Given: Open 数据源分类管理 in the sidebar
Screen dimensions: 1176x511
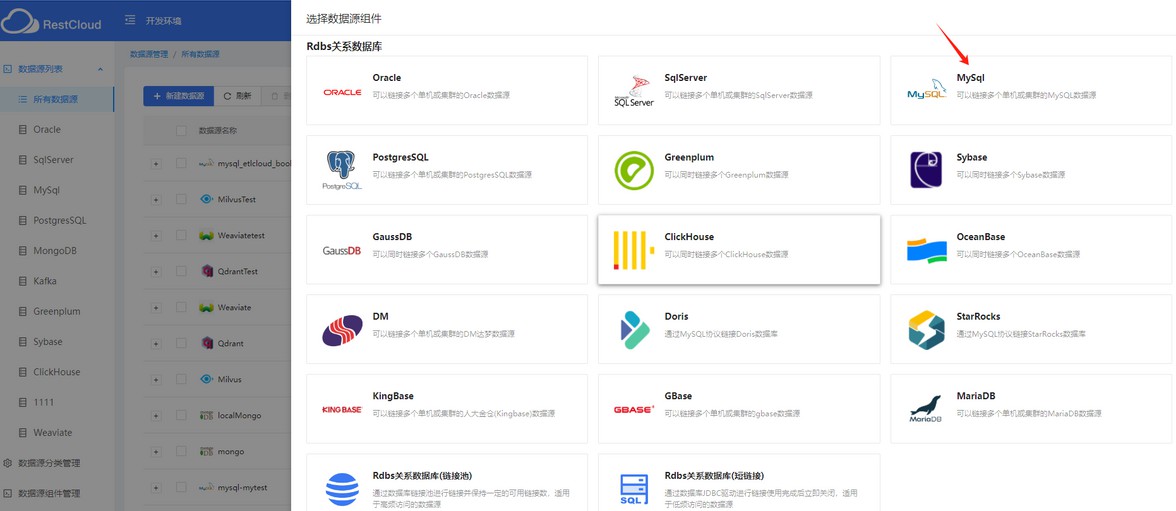Looking at the screenshot, I should pyautogui.click(x=57, y=463).
